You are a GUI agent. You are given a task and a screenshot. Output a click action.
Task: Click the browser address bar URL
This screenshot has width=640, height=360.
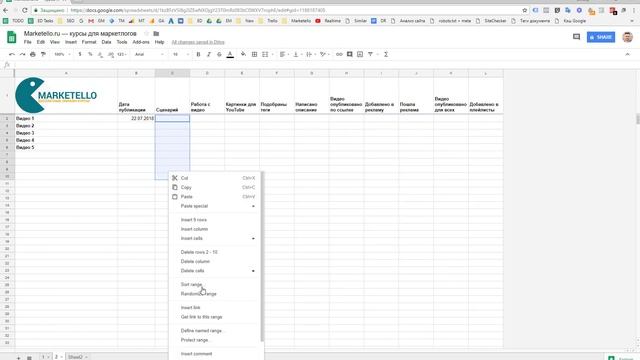coord(198,10)
